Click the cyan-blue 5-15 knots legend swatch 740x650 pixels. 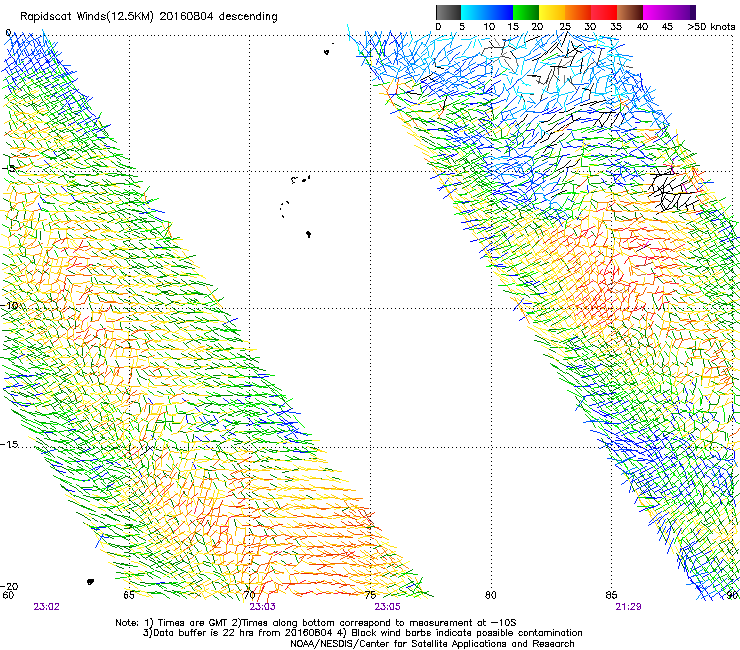487,12
